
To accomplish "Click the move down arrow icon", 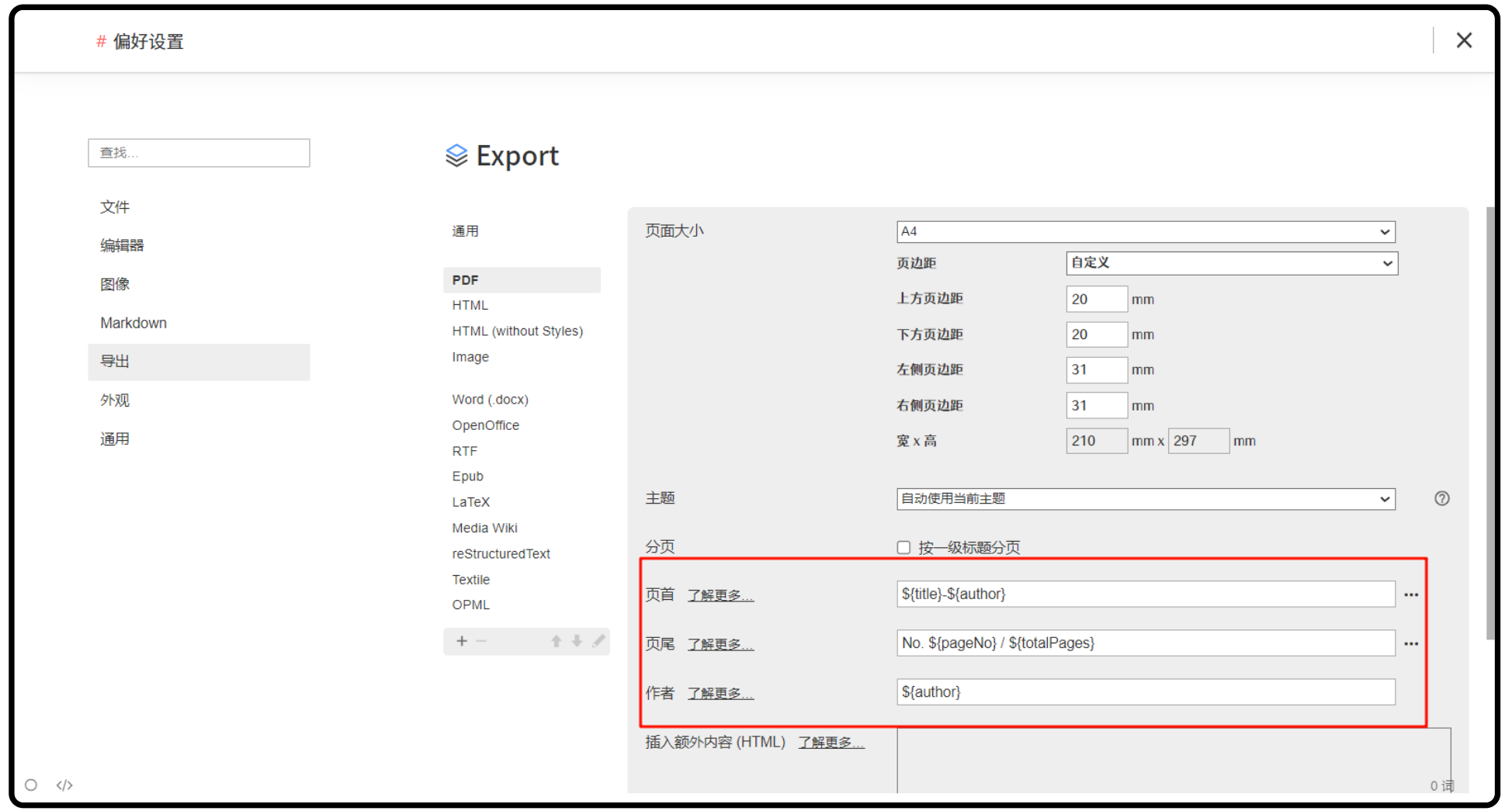I will coord(577,641).
